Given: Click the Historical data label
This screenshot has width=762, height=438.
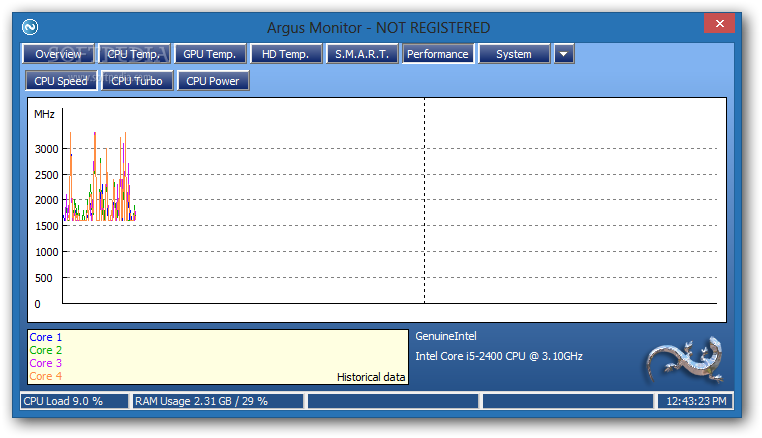Looking at the screenshot, I should 371,377.
